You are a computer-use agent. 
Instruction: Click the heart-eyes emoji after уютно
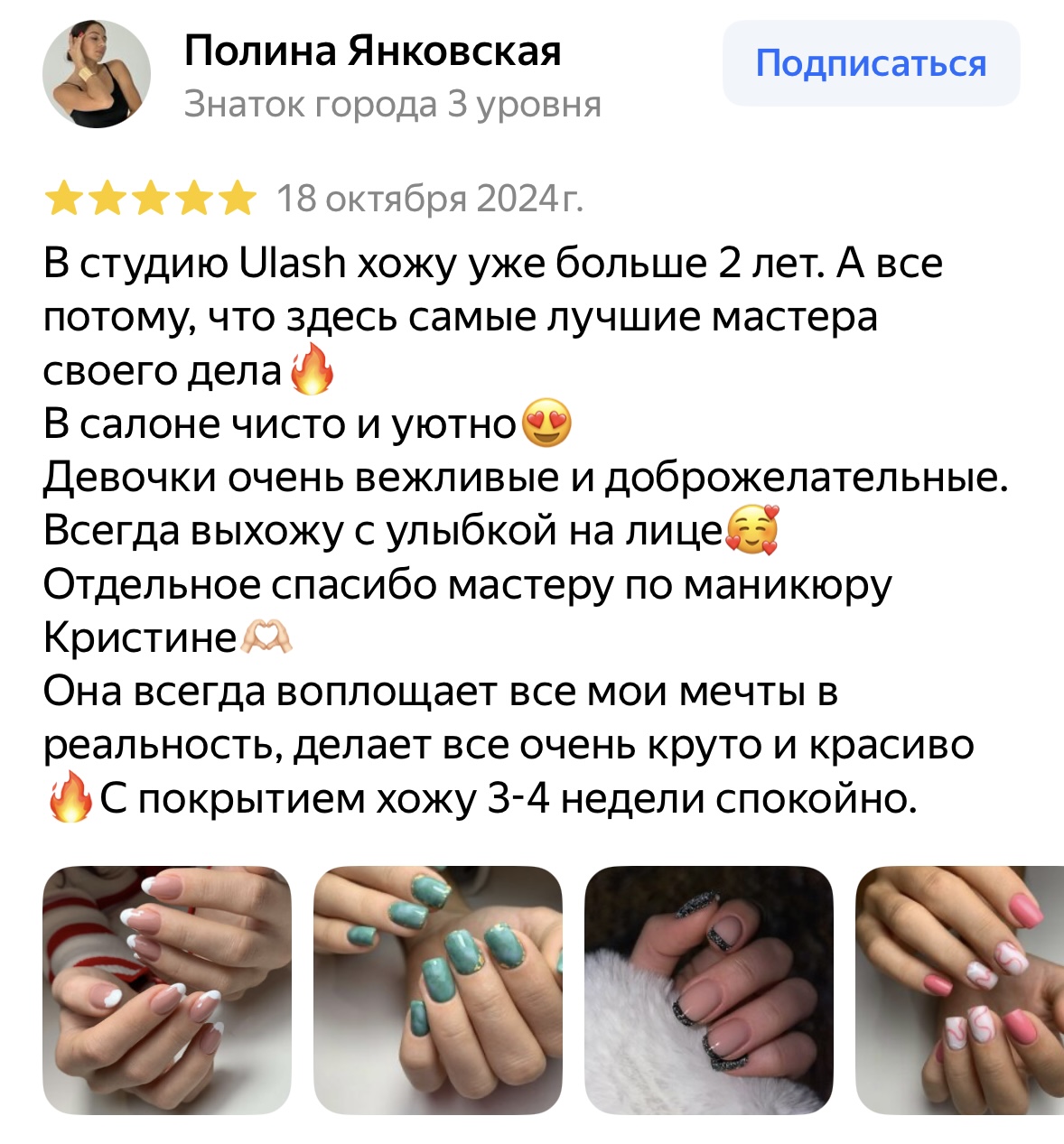(546, 423)
